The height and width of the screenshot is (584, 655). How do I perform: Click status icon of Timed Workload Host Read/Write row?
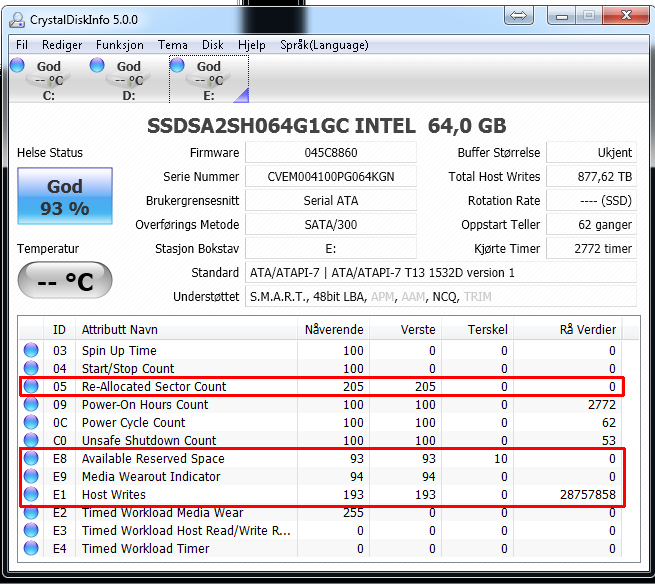point(31,530)
